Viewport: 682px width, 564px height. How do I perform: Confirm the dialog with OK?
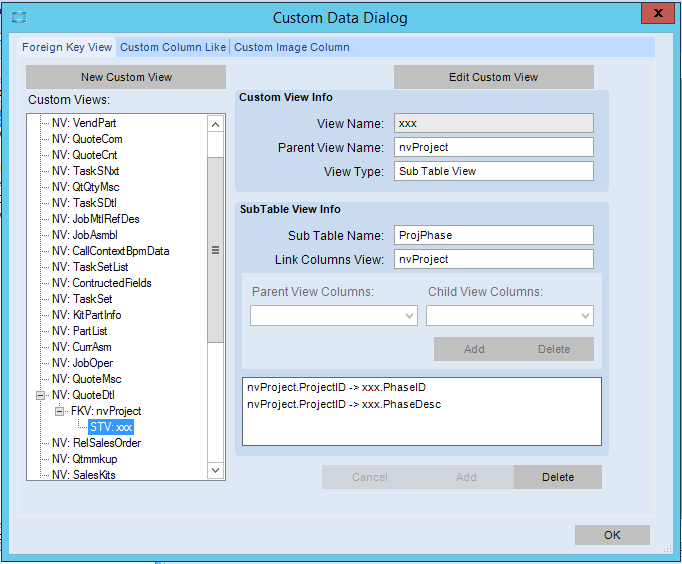(612, 535)
